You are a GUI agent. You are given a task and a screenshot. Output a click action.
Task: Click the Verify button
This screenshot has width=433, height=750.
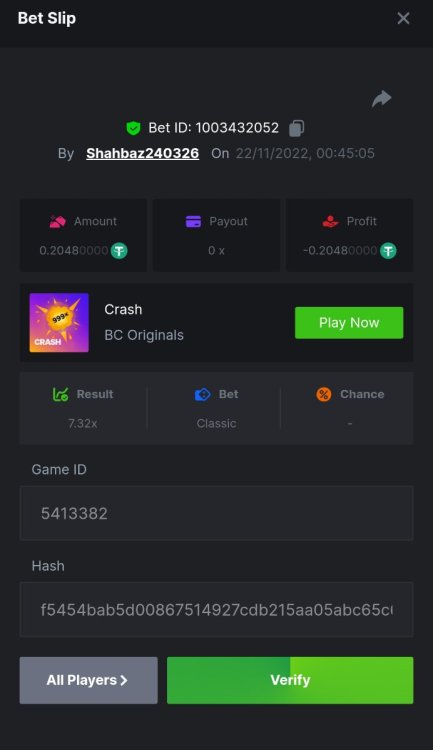pos(290,680)
